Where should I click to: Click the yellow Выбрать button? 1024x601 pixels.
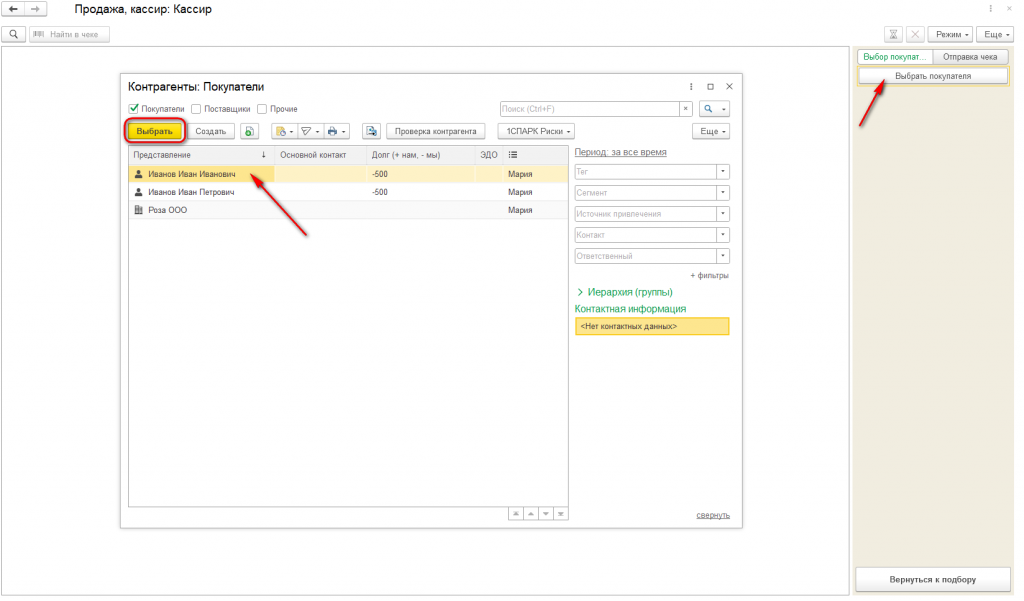[x=155, y=131]
